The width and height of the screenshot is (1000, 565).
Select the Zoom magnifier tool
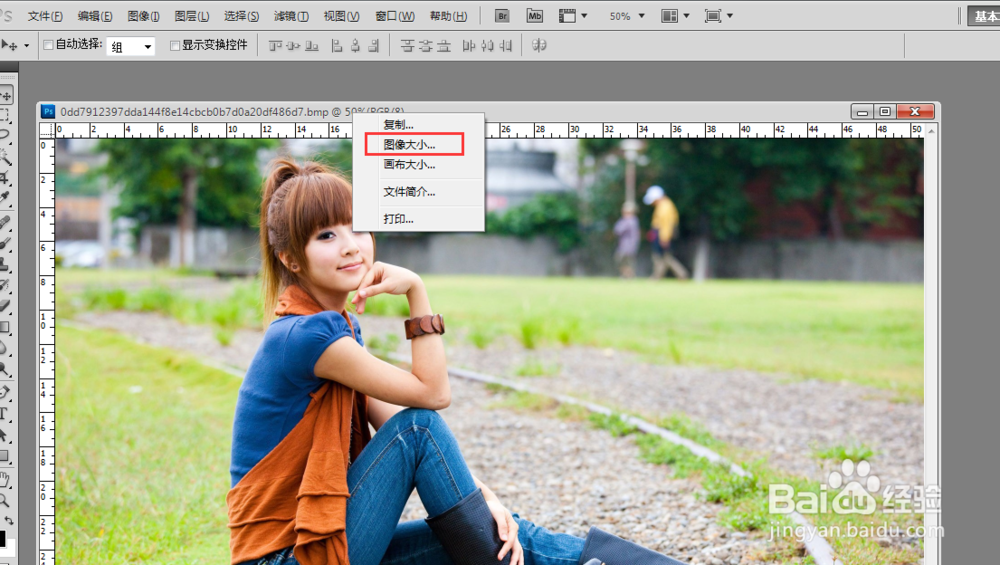point(5,499)
